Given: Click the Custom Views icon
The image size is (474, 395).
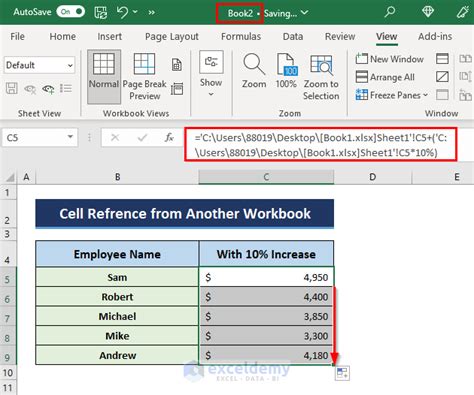Looking at the screenshot, I should (x=177, y=89).
